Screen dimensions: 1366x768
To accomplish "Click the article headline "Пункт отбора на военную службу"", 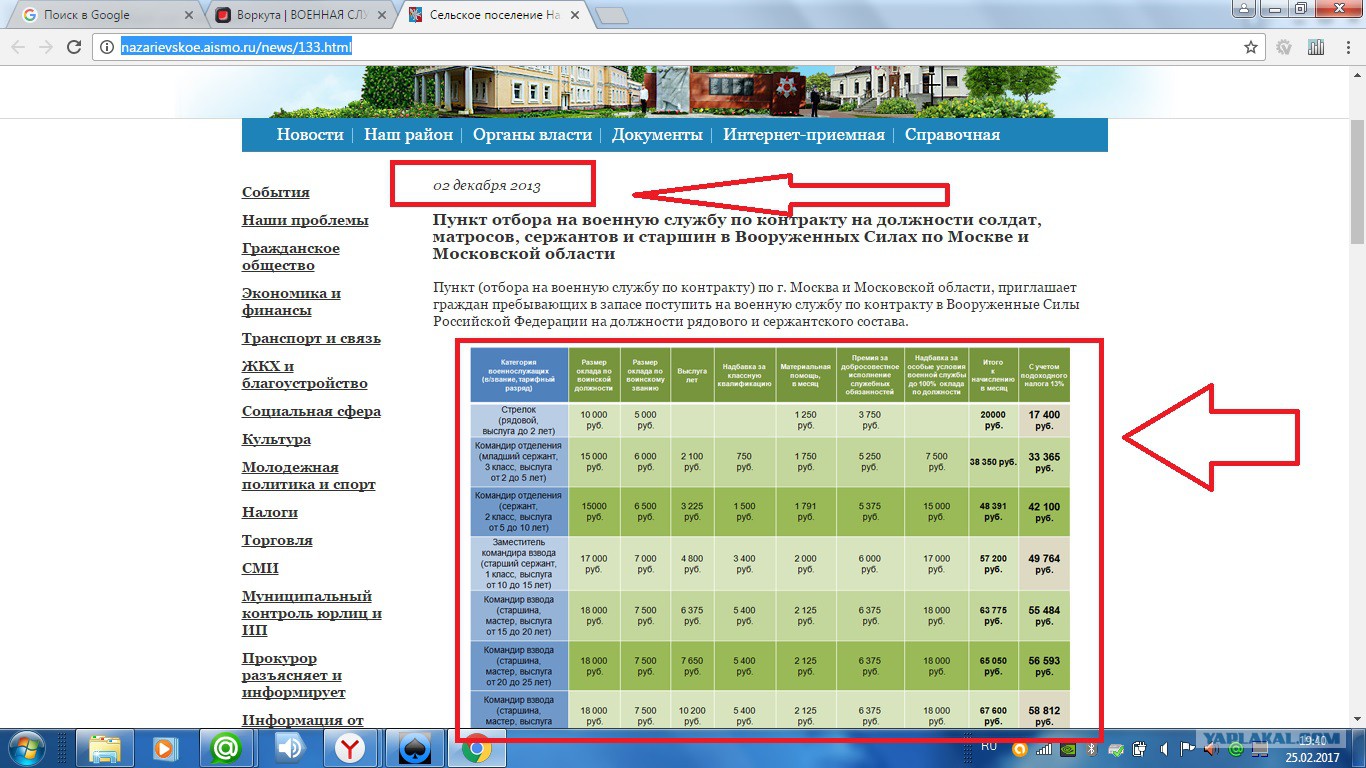I will point(737,237).
